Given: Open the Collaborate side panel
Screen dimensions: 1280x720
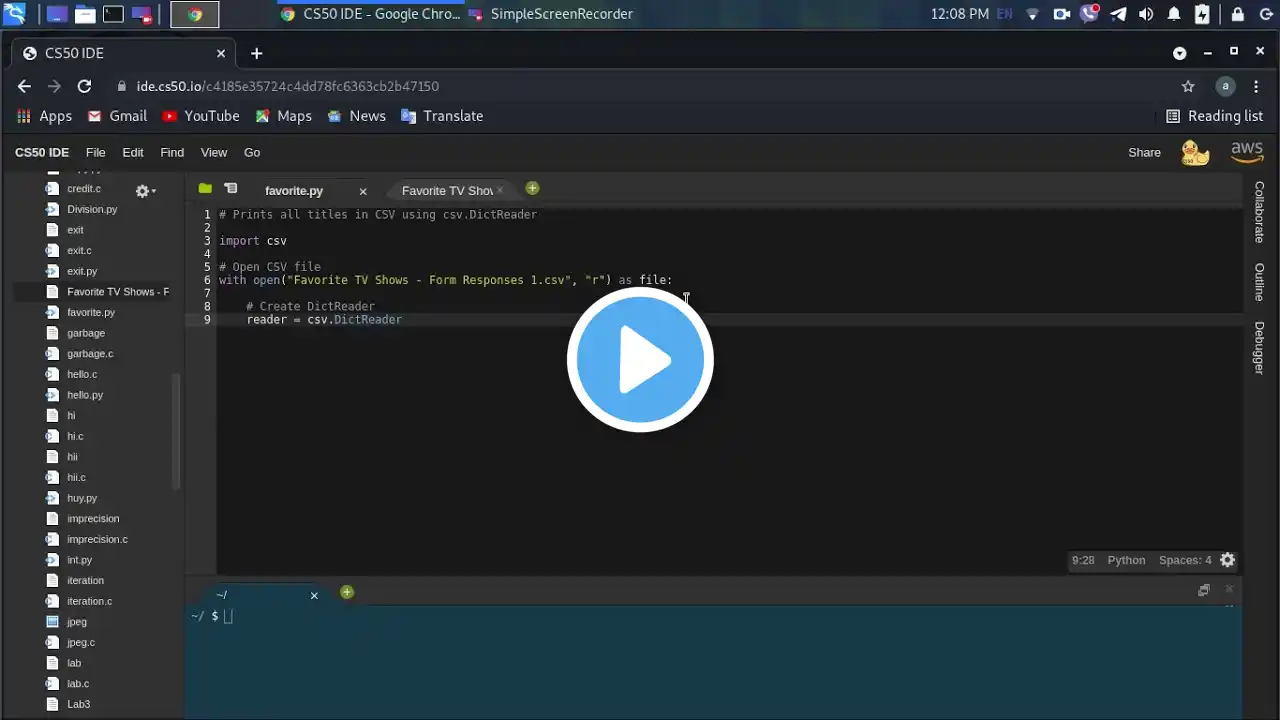Looking at the screenshot, I should click(x=1260, y=212).
